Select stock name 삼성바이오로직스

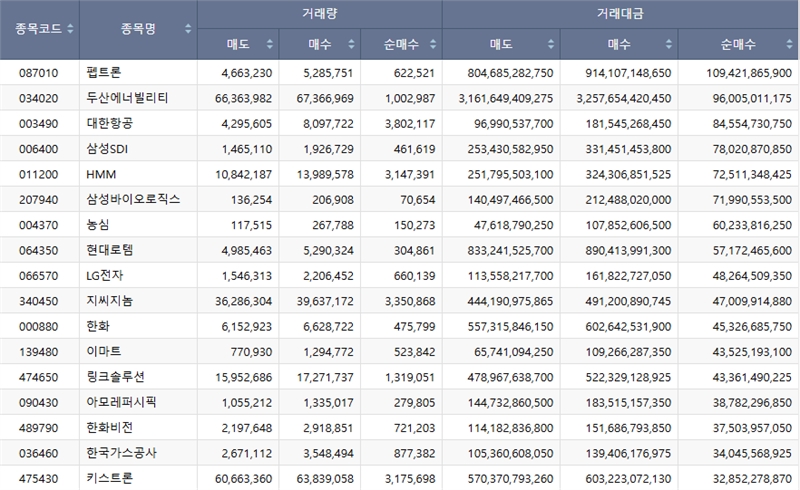133,199
